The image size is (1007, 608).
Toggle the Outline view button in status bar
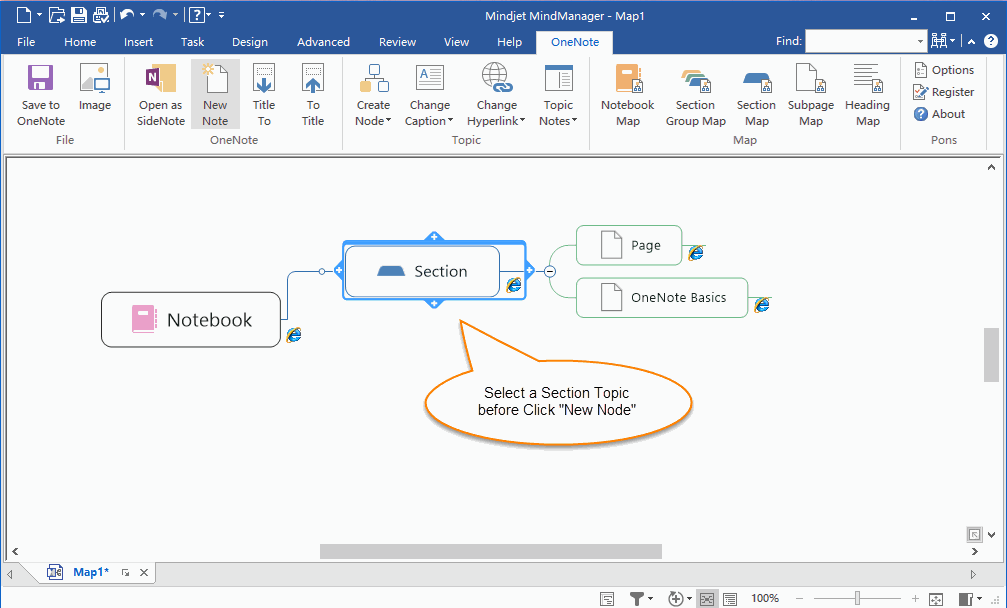tap(730, 599)
